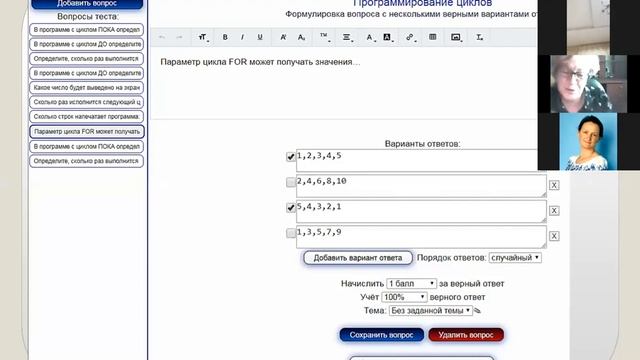Open the text alignment tool
Viewport: 640px width, 360px height.
click(347, 37)
